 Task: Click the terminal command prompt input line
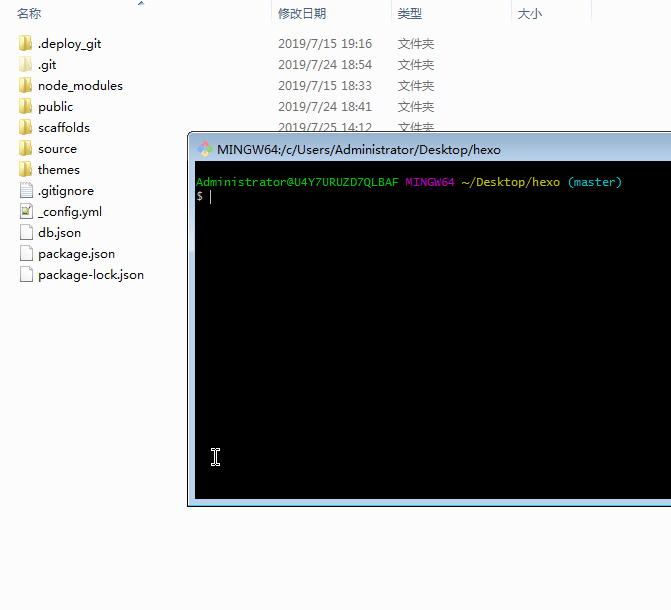[x=432, y=196]
